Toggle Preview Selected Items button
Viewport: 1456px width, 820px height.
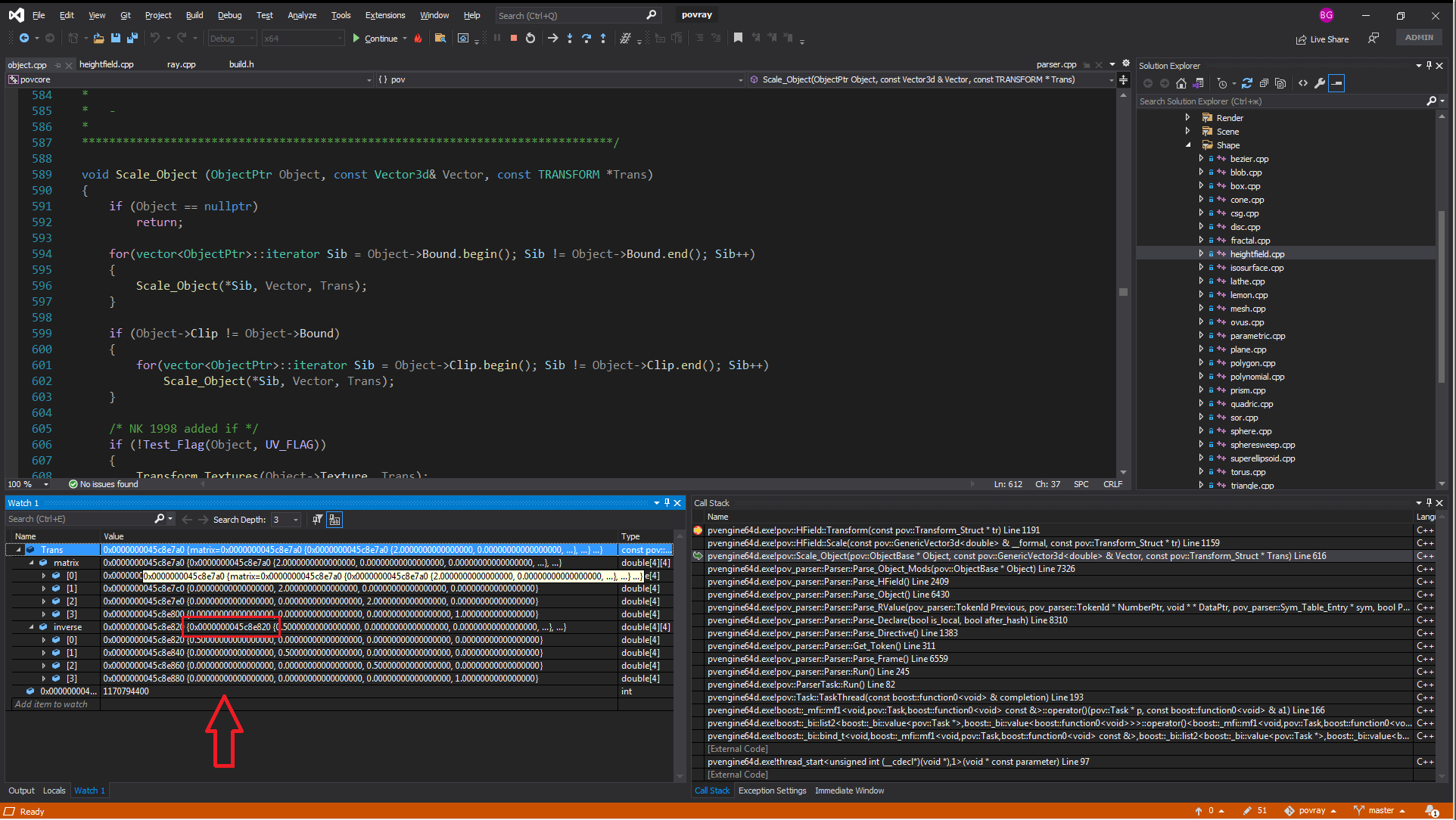(x=1337, y=83)
